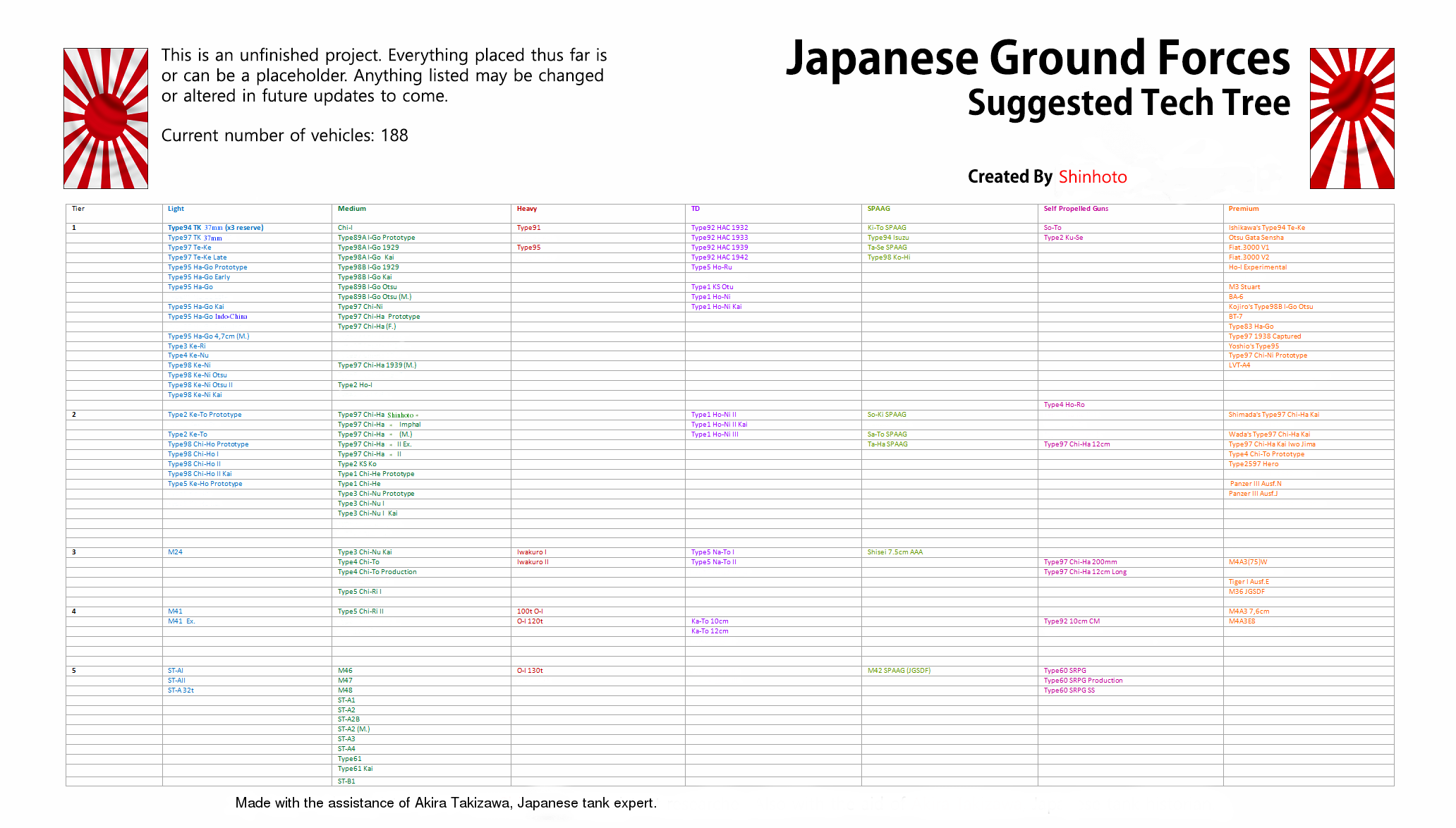This screenshot has width=1456, height=828.
Task: Select the 'Medium' column header
Action: point(351,209)
